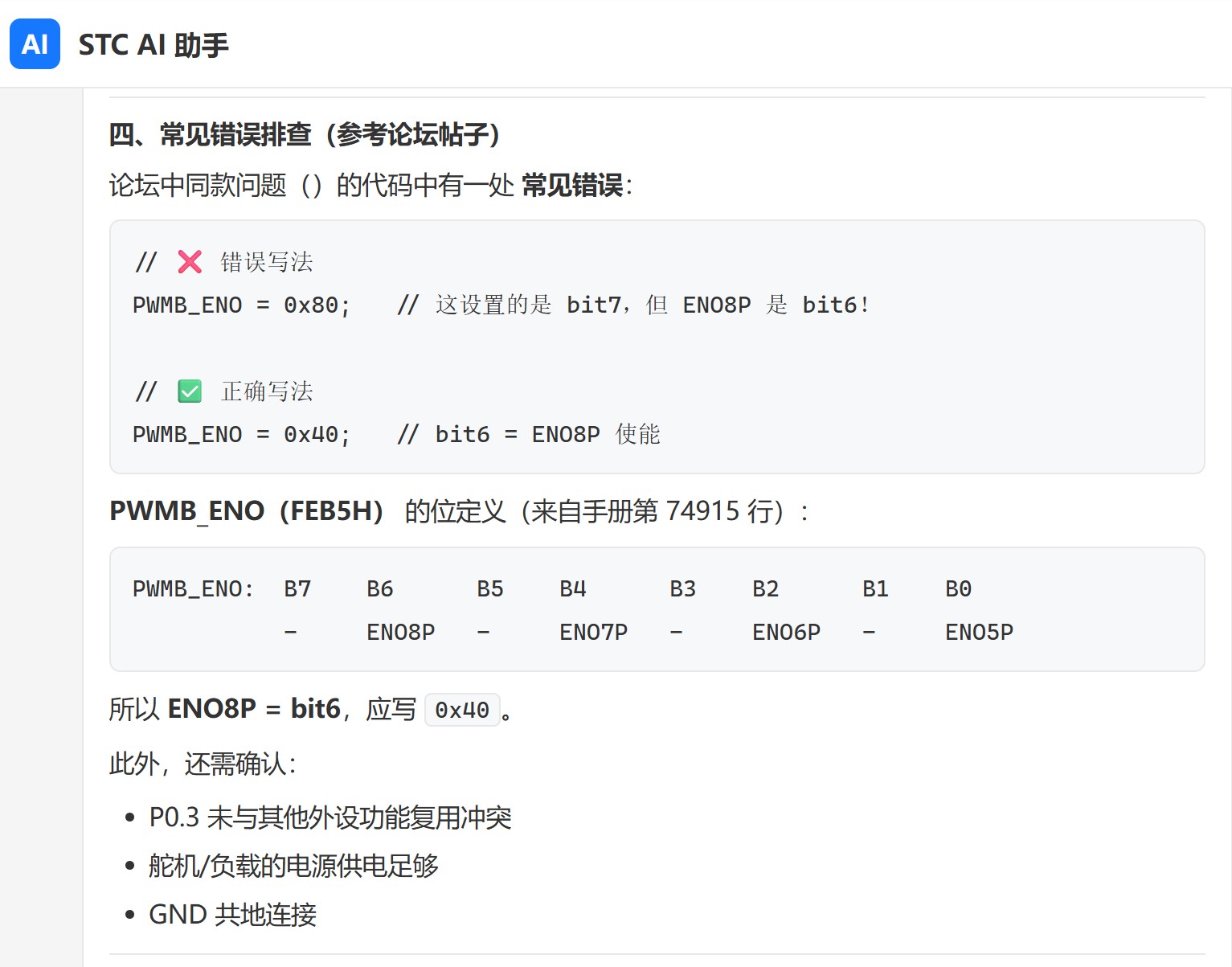Click the green check mark icon
This screenshot has width=1232, height=967.
click(x=190, y=391)
